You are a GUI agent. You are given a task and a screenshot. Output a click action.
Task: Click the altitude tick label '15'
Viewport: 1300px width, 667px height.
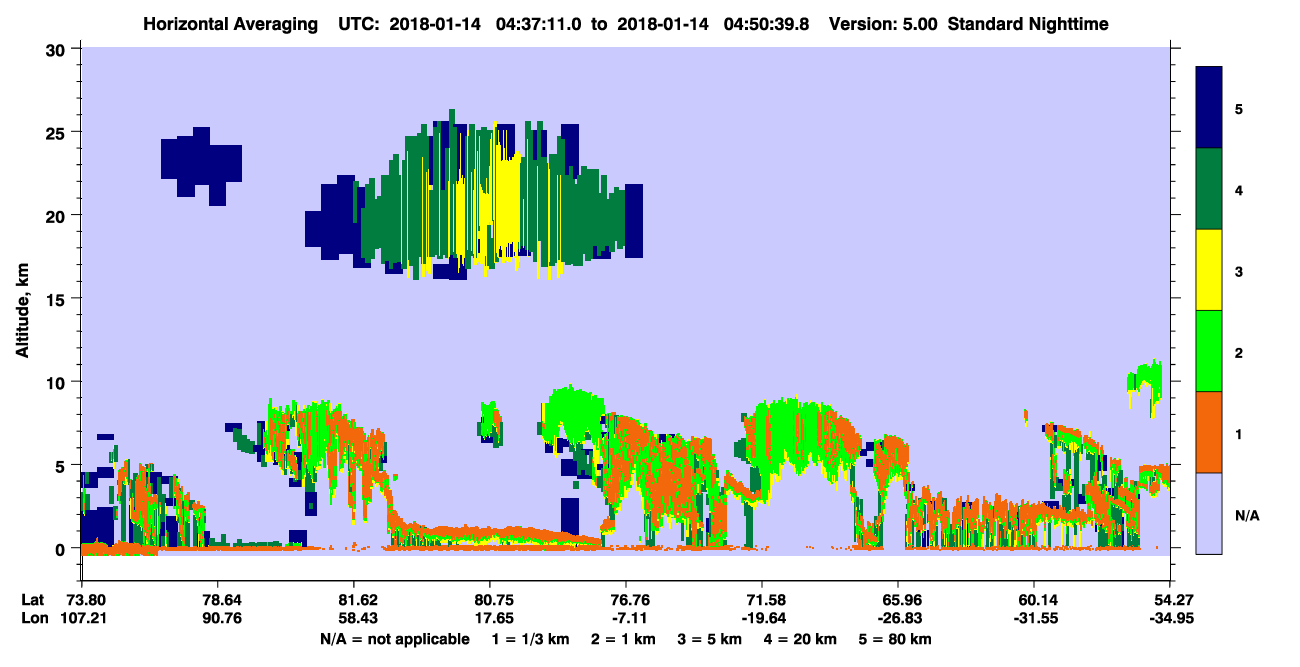click(58, 299)
